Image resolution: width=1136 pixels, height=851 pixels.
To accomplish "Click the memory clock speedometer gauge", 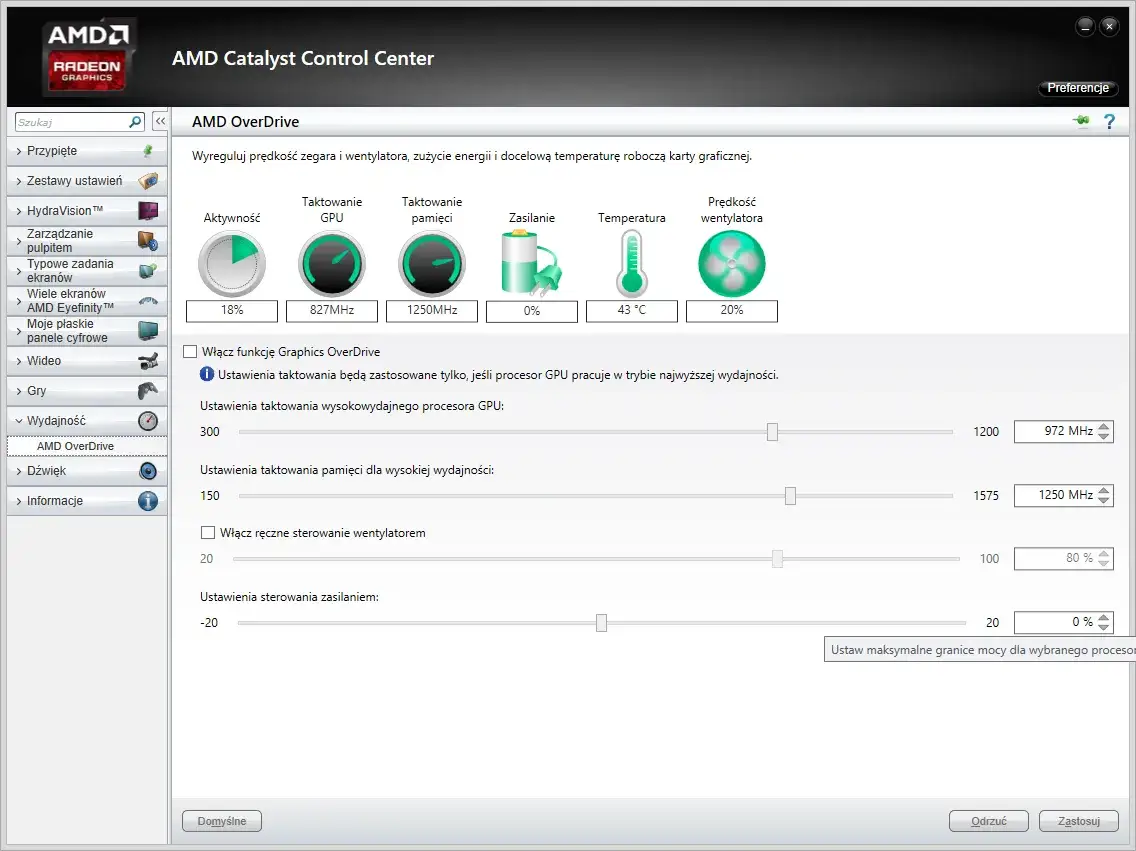I will [x=432, y=264].
